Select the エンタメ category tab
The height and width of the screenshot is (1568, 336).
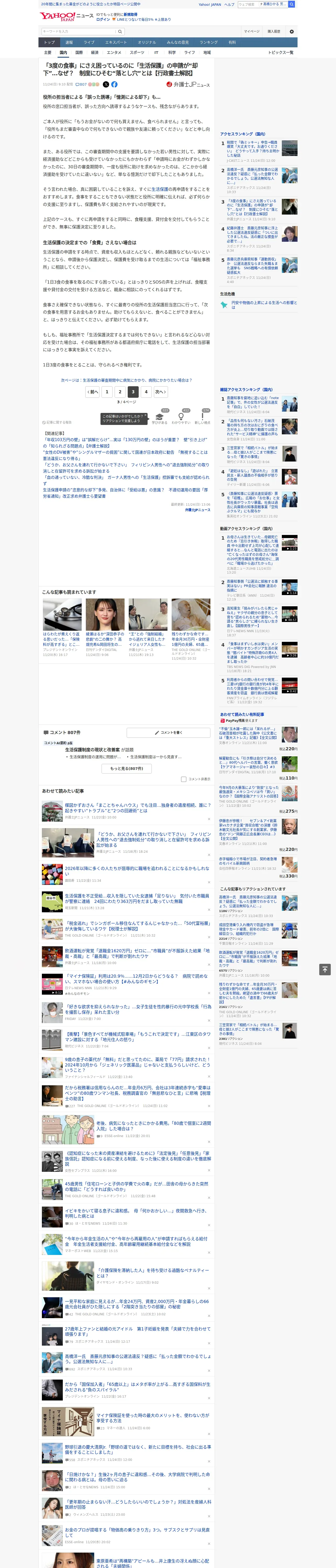tap(114, 52)
